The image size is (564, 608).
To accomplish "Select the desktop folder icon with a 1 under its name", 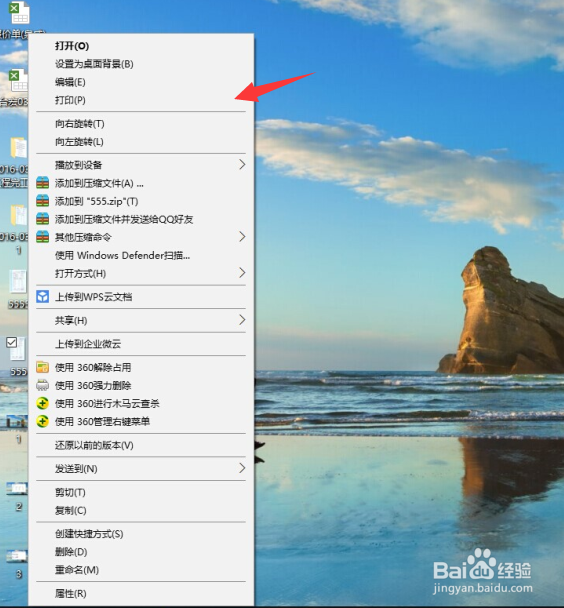I will tap(19, 216).
